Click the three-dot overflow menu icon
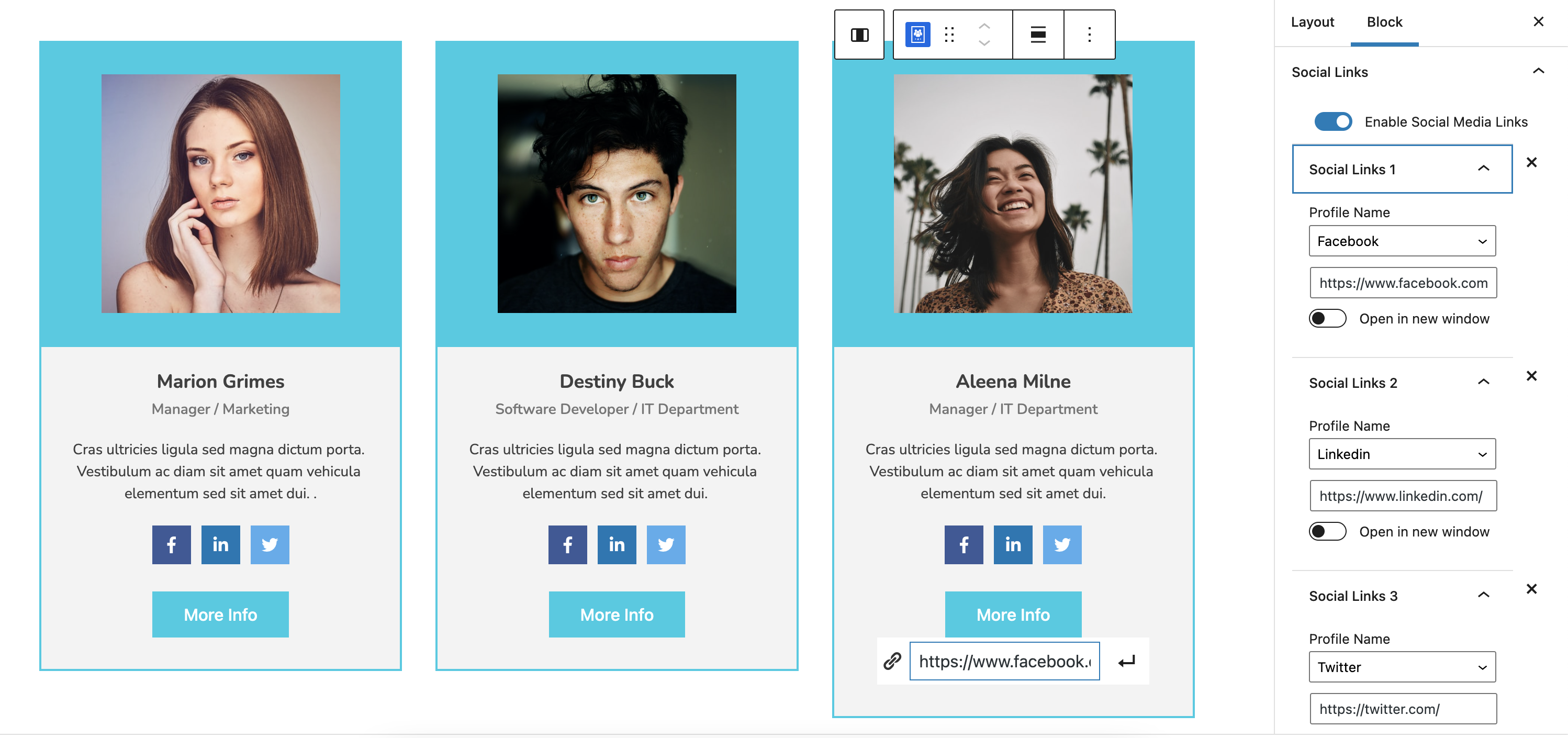The image size is (1568, 738). point(1088,34)
